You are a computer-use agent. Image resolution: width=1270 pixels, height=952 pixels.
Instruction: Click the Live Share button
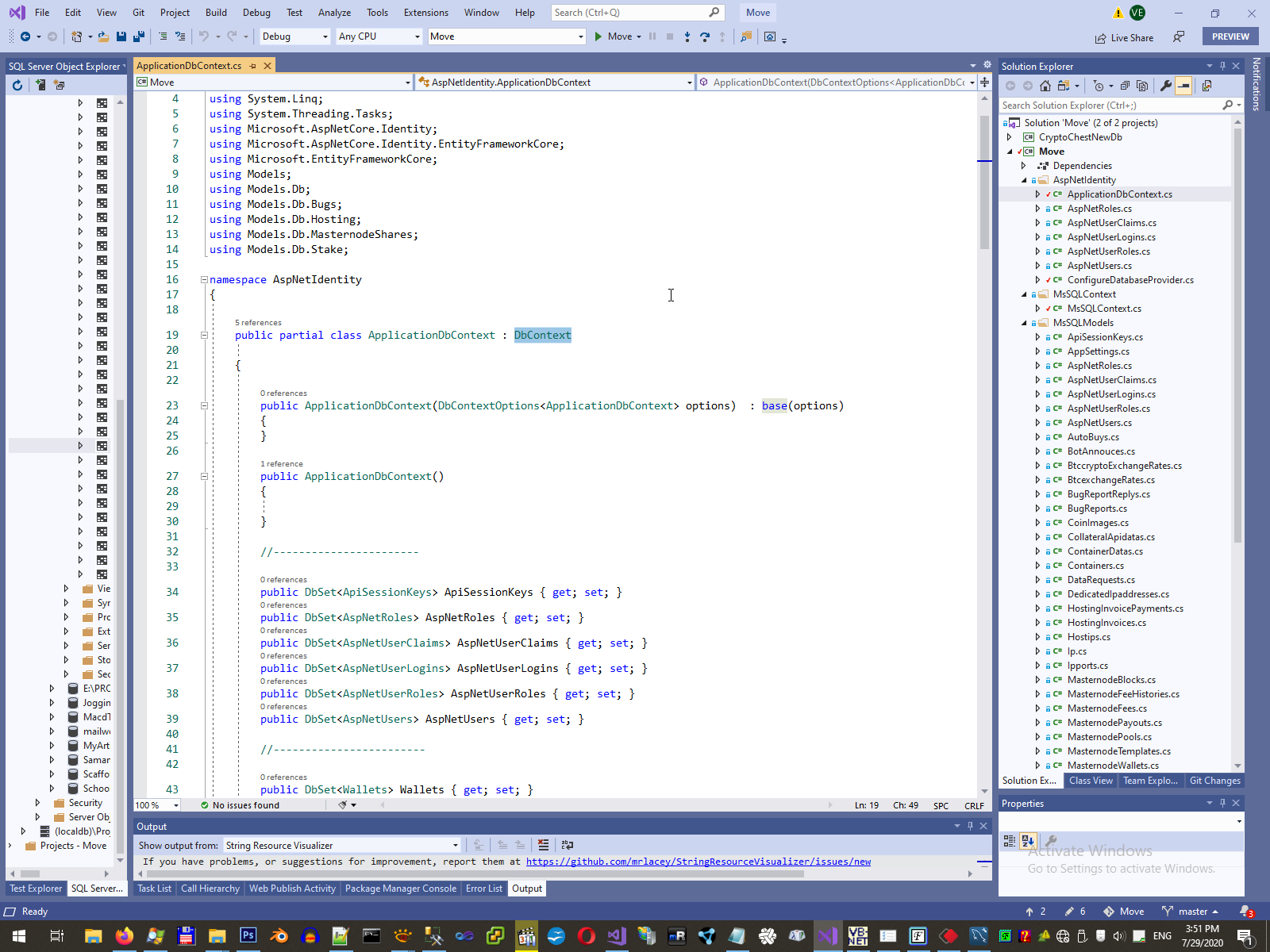(1124, 37)
